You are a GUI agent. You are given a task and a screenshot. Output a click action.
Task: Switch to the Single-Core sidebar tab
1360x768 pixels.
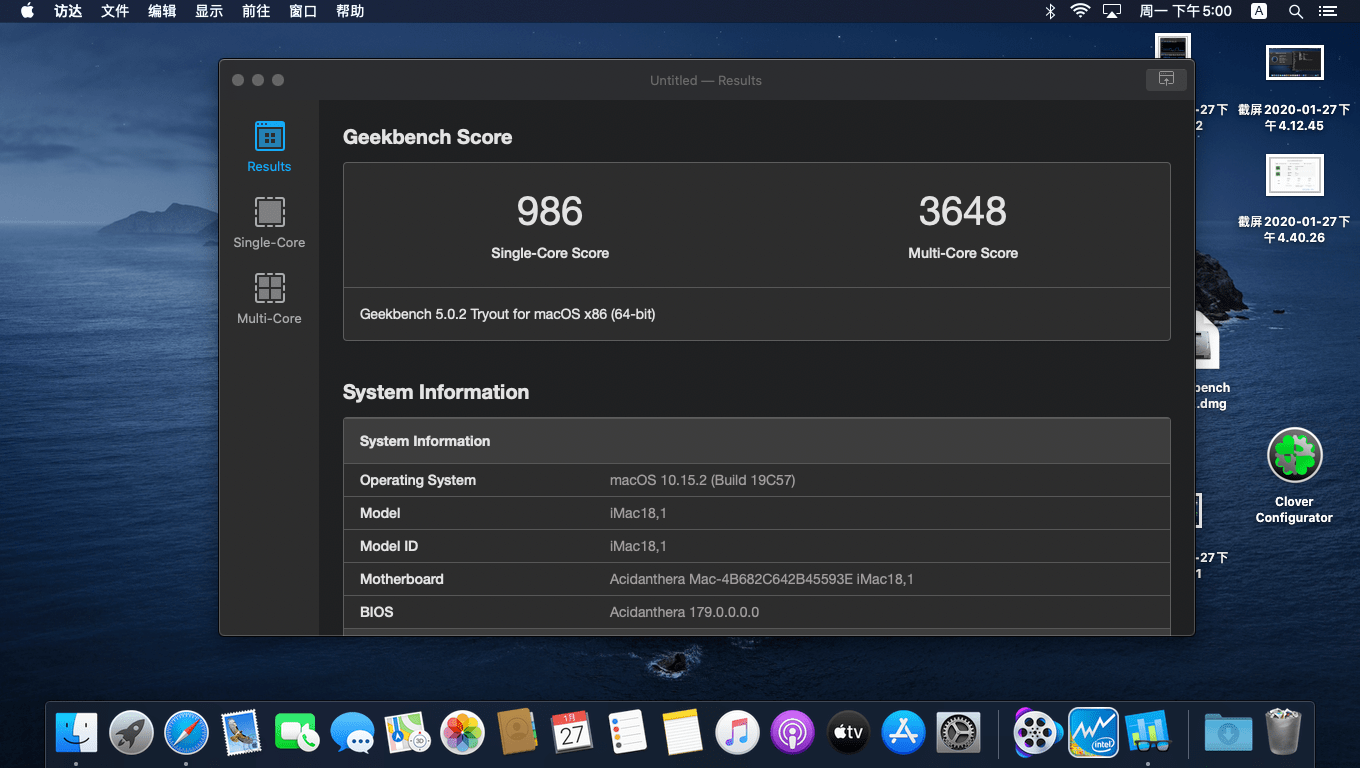[x=269, y=223]
